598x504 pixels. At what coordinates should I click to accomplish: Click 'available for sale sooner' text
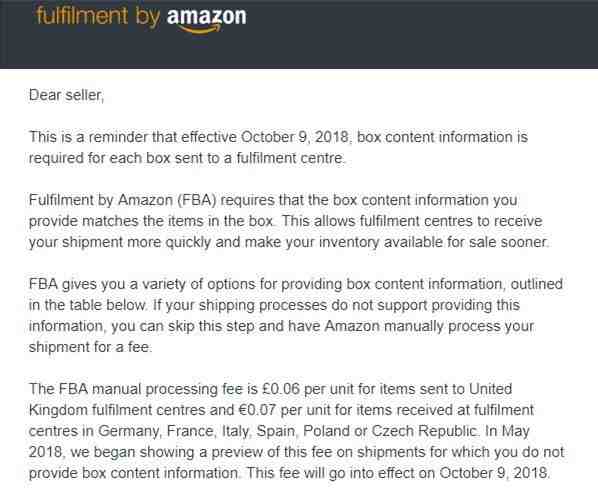[x=465, y=242]
